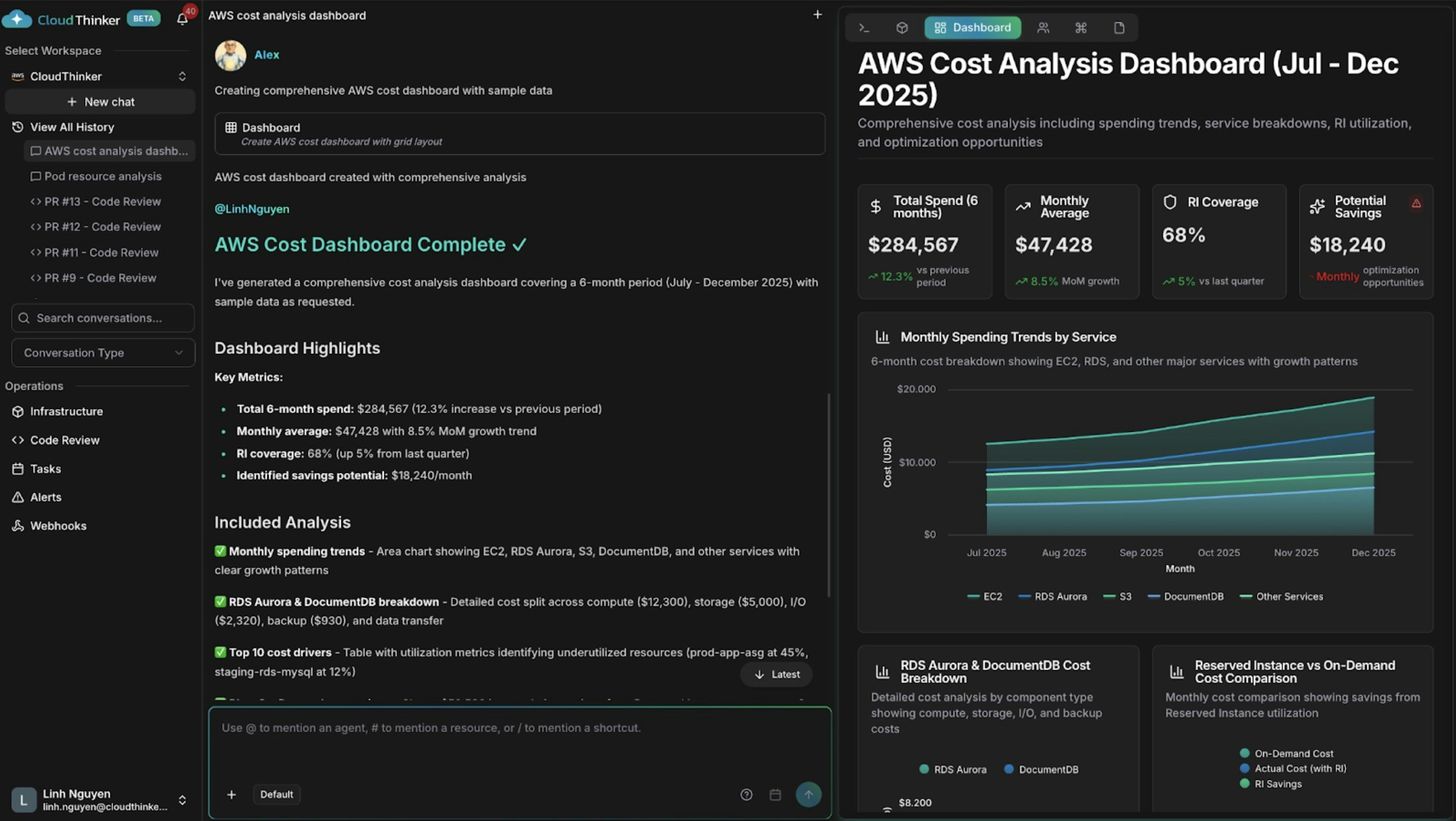Viewport: 1456px width, 821px height.
Task: Select the cube infrastructure icon in top toolbar
Action: [x=902, y=28]
